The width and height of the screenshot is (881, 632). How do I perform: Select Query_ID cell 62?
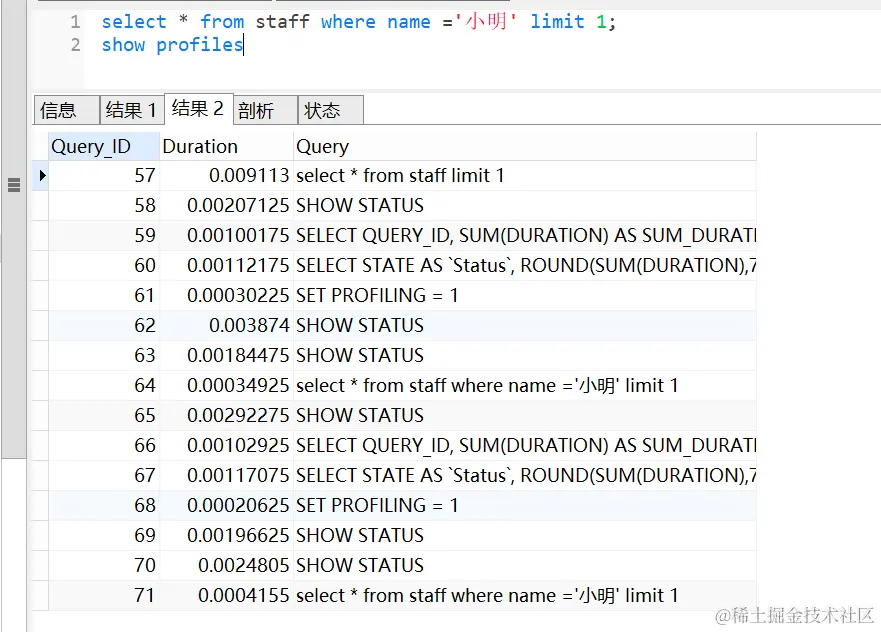point(104,325)
